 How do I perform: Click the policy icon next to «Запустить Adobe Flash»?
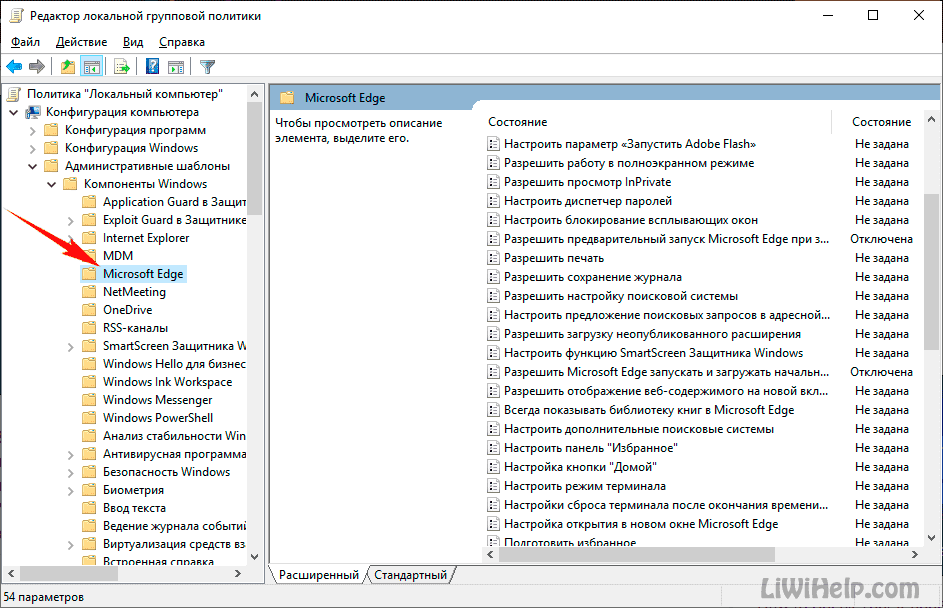point(493,144)
